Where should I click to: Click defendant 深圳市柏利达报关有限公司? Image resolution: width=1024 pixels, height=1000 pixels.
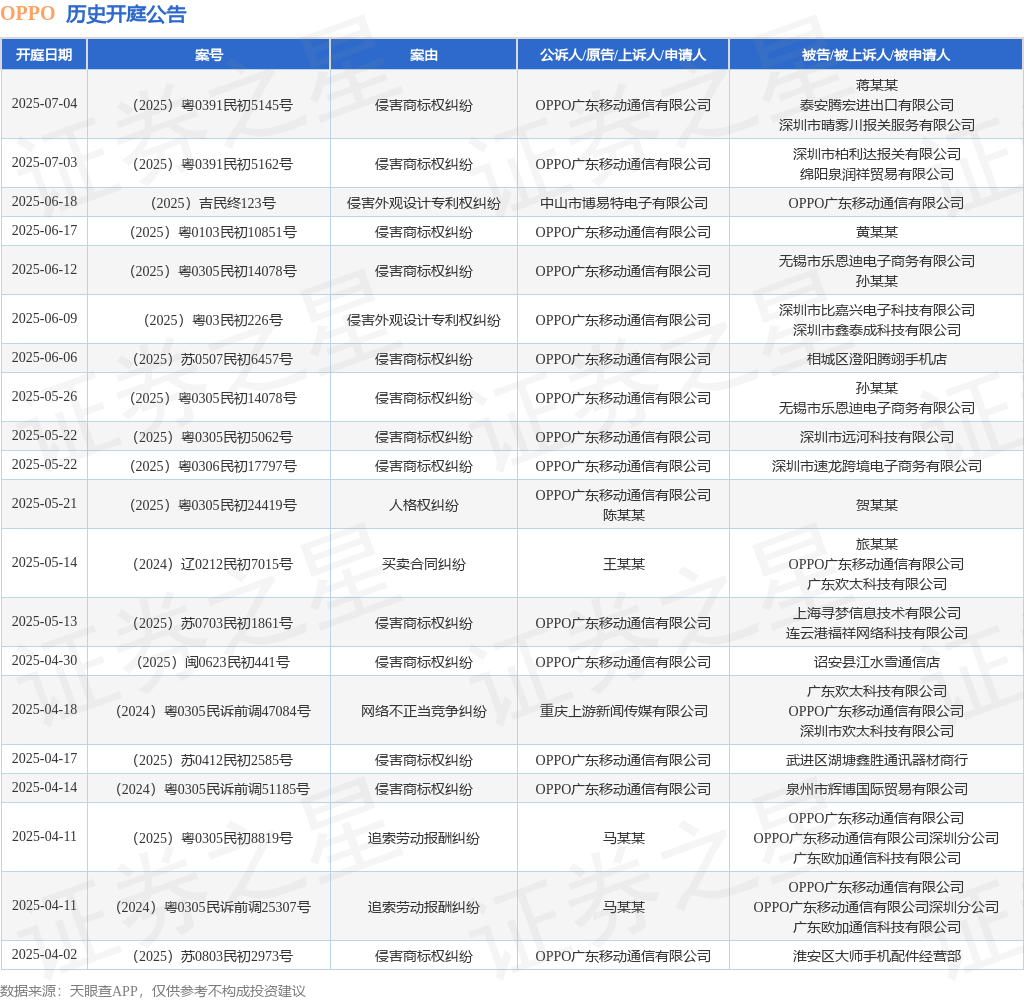pyautogui.click(x=876, y=154)
